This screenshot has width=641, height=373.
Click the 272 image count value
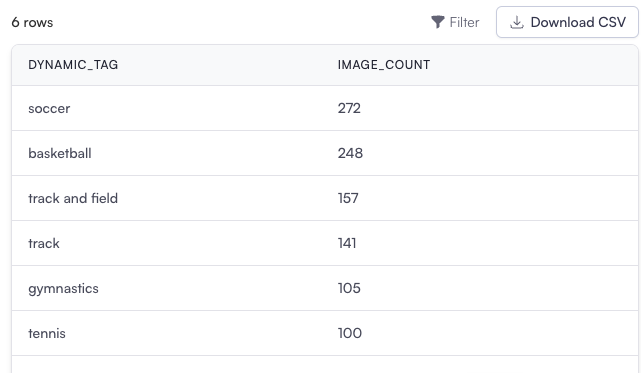(x=349, y=108)
